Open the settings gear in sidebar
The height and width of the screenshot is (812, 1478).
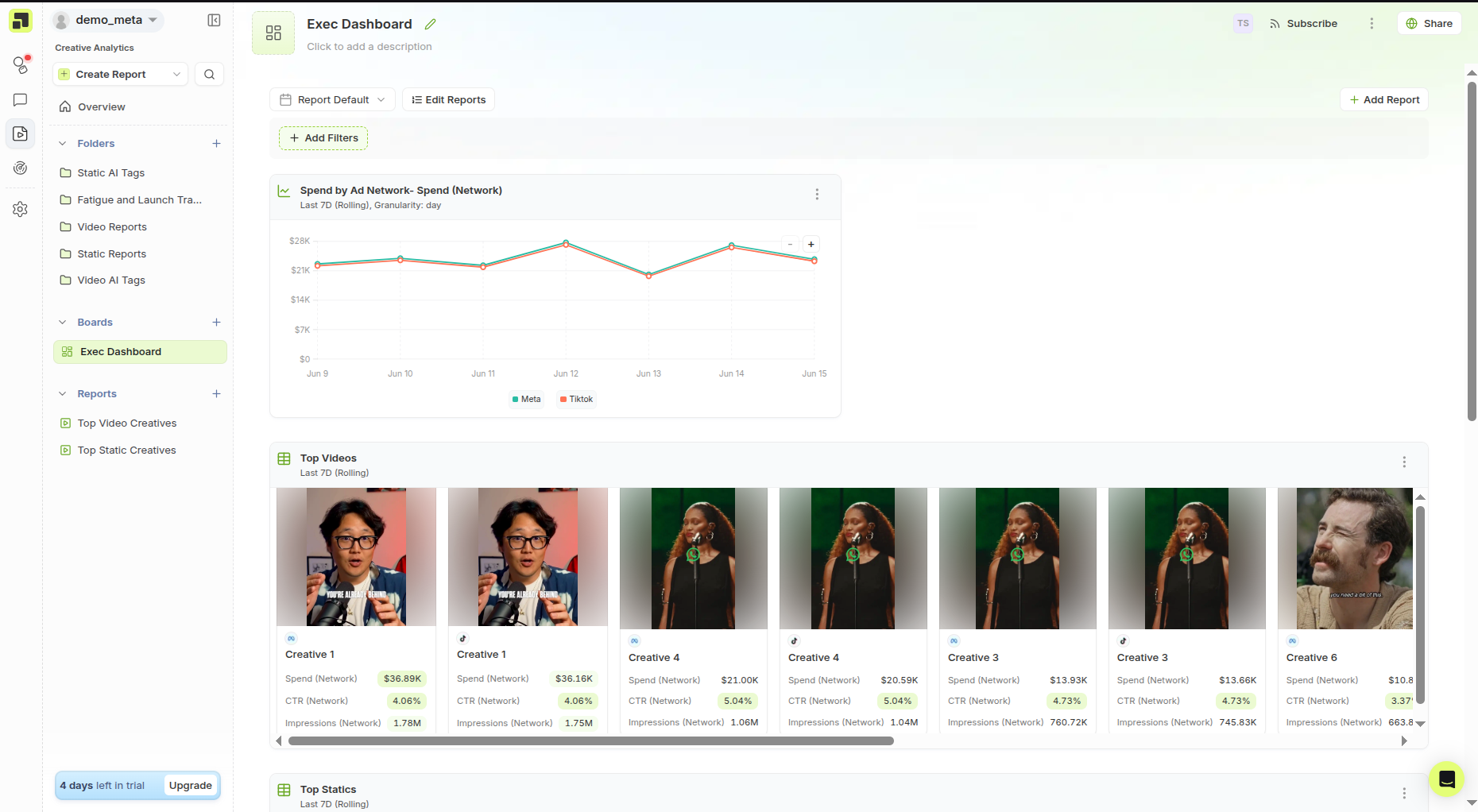(21, 209)
